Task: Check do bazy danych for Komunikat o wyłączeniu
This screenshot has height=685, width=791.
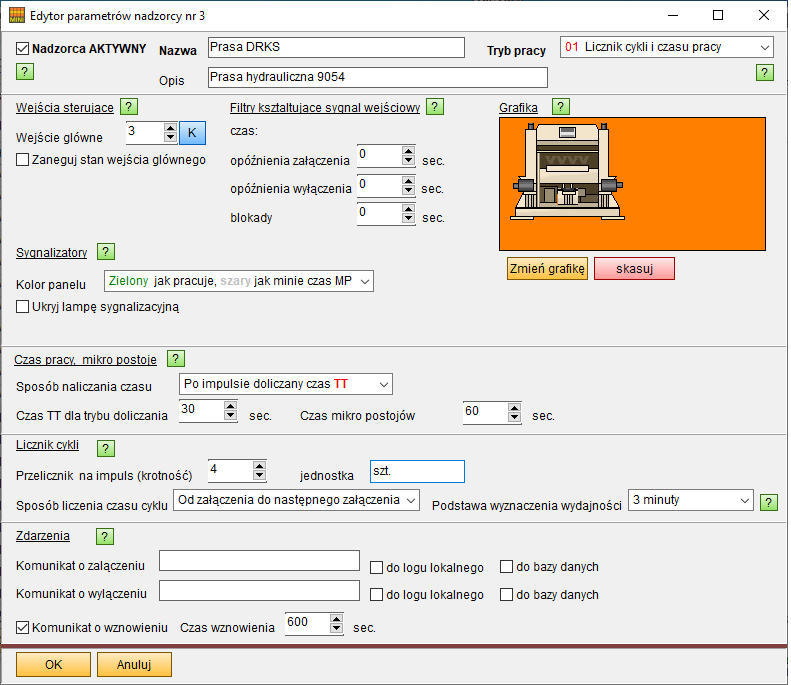Action: 506,595
